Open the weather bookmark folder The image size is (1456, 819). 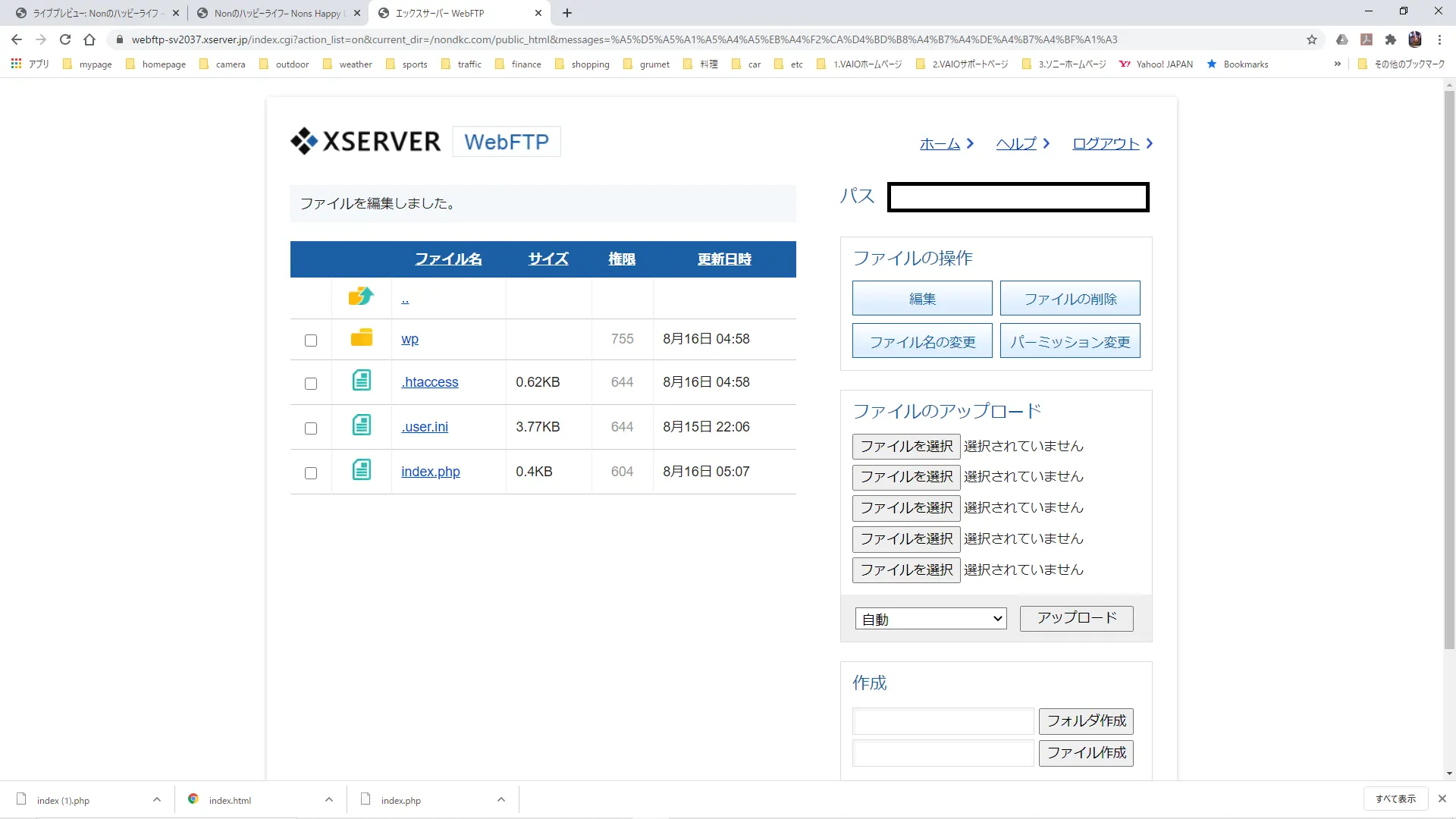pyautogui.click(x=348, y=64)
